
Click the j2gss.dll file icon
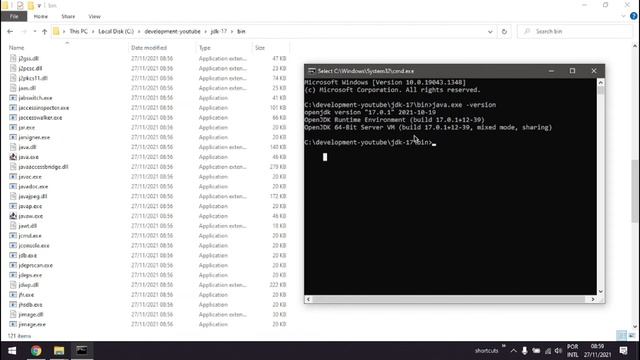[x=13, y=58]
